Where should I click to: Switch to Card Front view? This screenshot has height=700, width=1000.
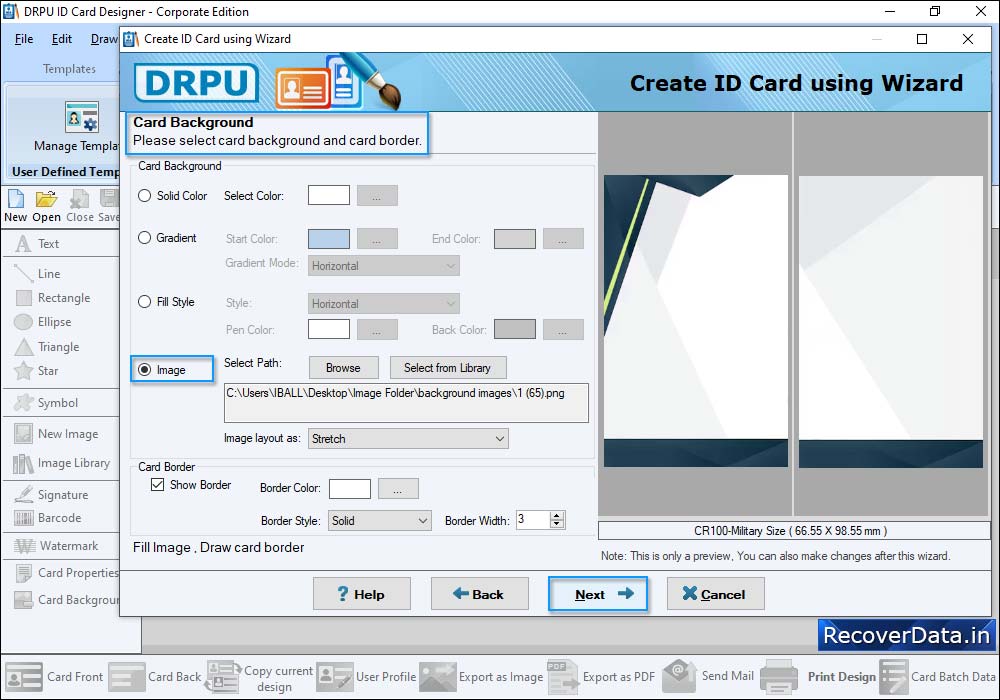[x=54, y=676]
